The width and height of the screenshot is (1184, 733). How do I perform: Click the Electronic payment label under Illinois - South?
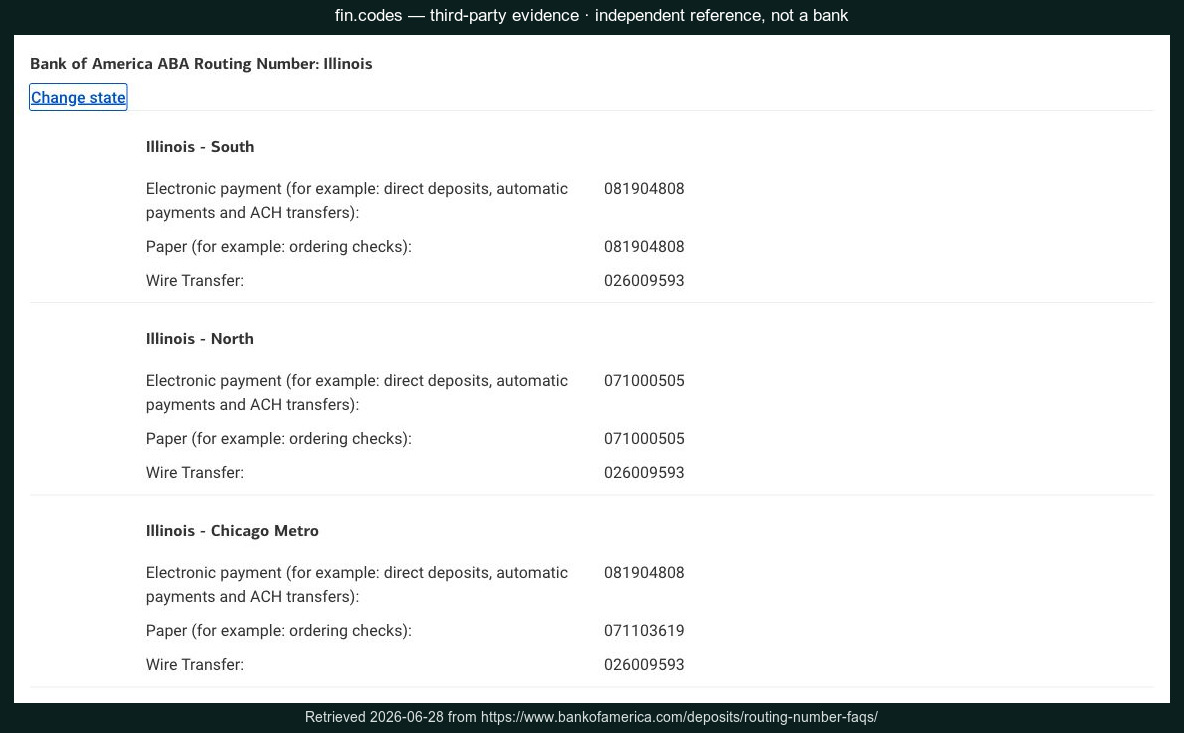click(356, 200)
